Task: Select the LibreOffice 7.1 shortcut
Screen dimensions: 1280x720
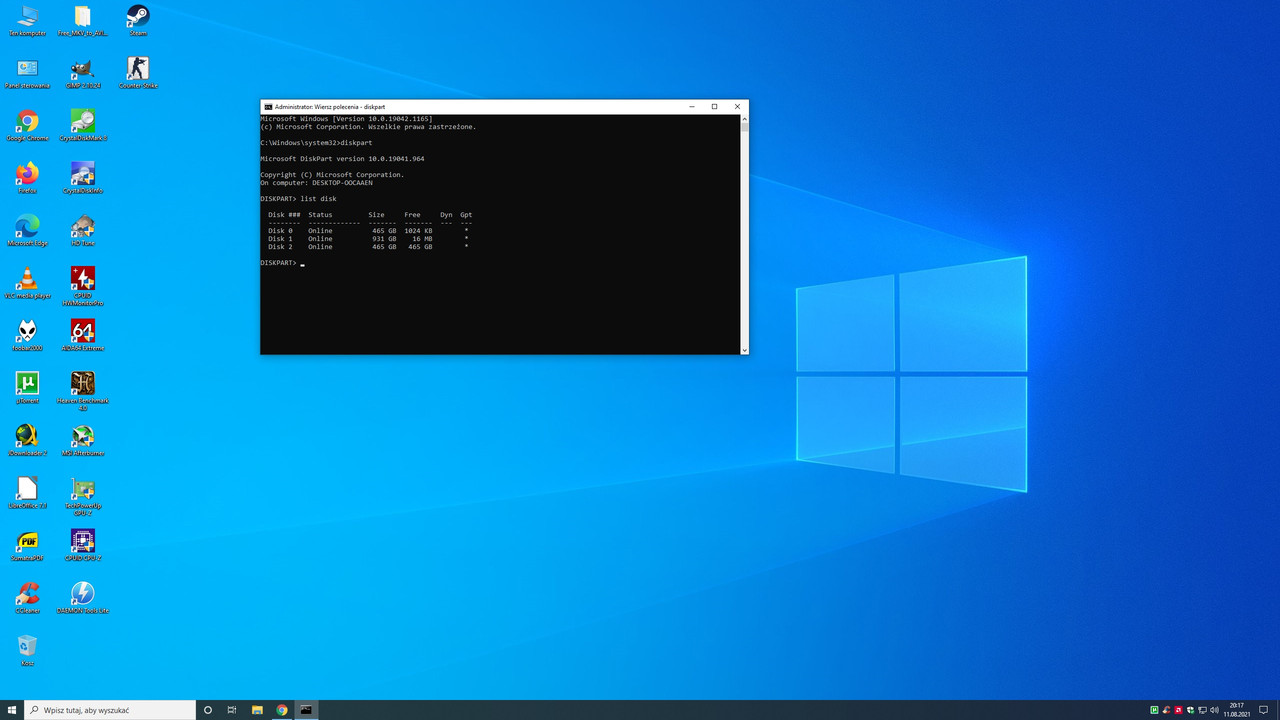Action: tap(28, 493)
